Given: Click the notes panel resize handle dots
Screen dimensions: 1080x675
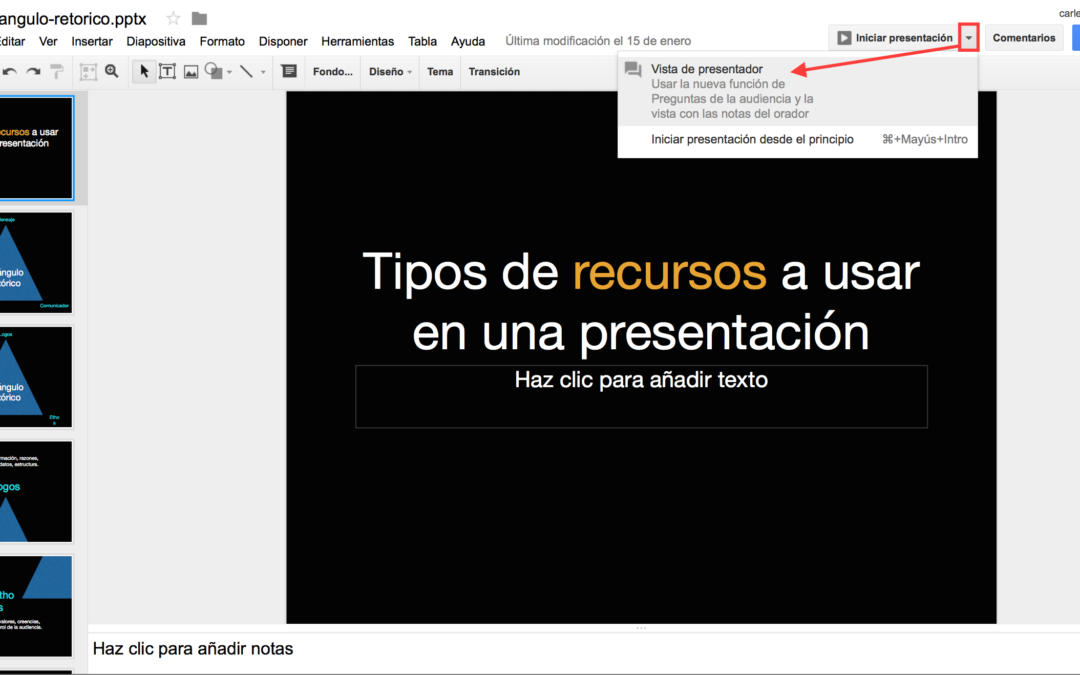Looking at the screenshot, I should [641, 628].
